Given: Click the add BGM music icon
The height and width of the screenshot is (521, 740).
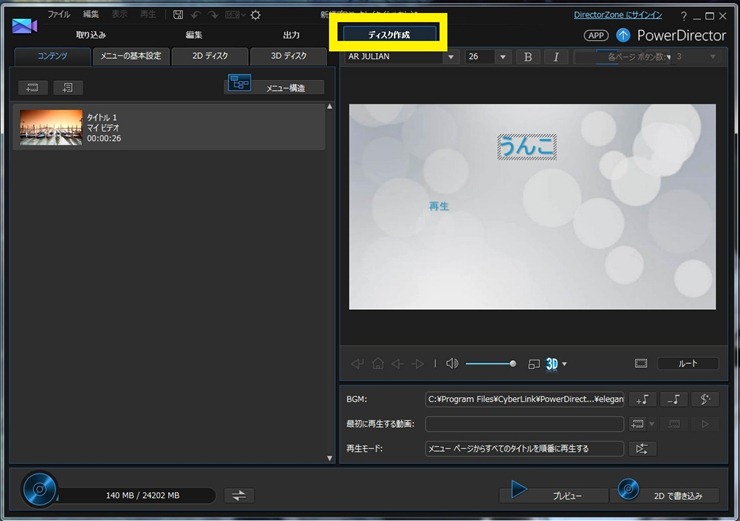Looking at the screenshot, I should click(643, 399).
